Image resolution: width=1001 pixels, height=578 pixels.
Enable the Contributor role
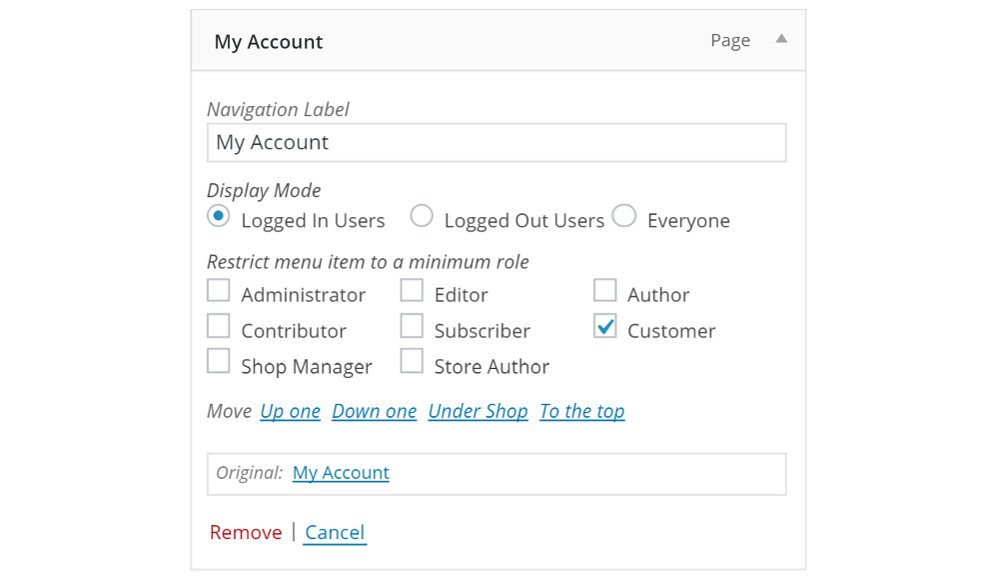218,326
